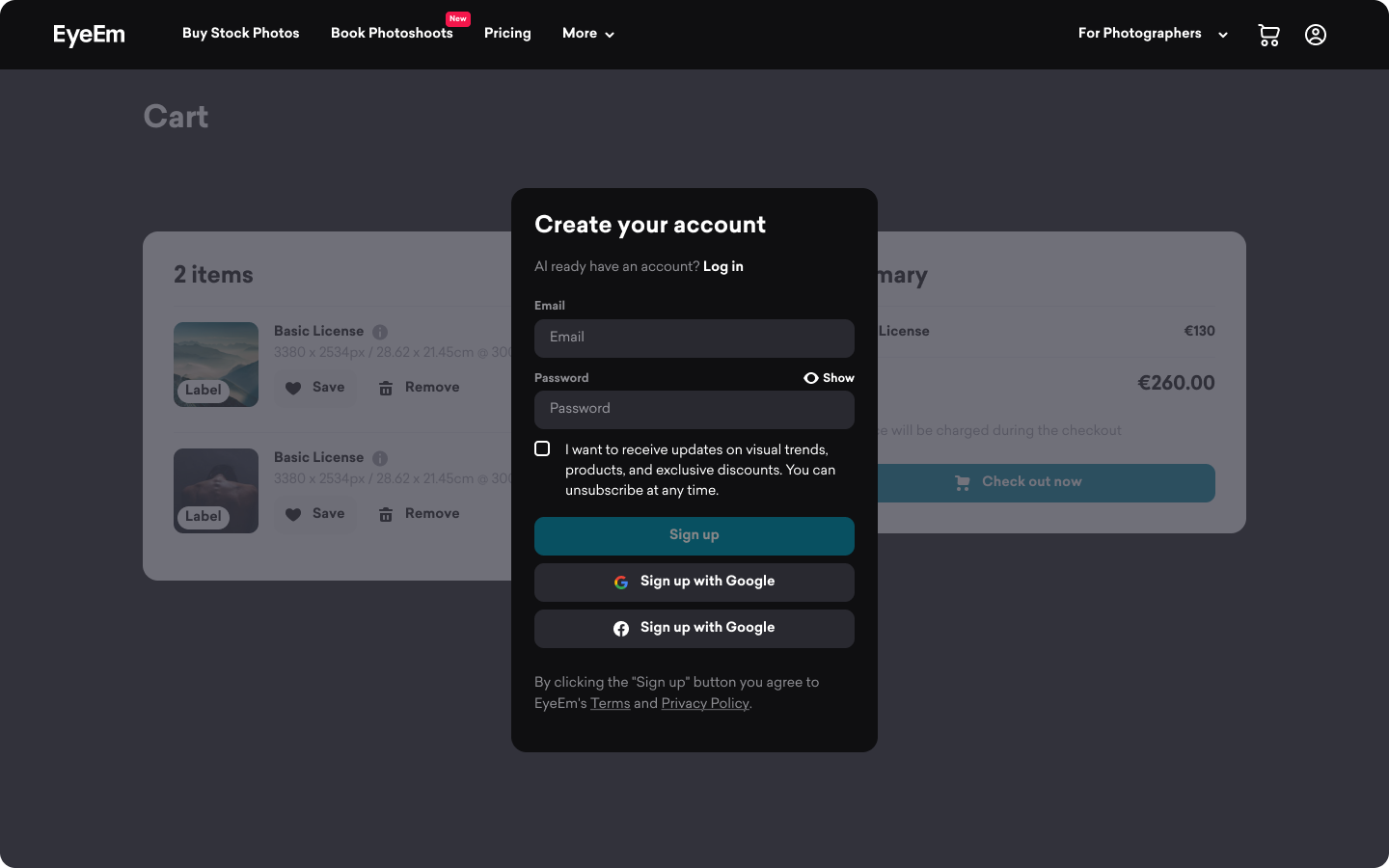This screenshot has width=1389, height=868.
Task: Toggle password visibility with Show
Action: [x=829, y=378]
